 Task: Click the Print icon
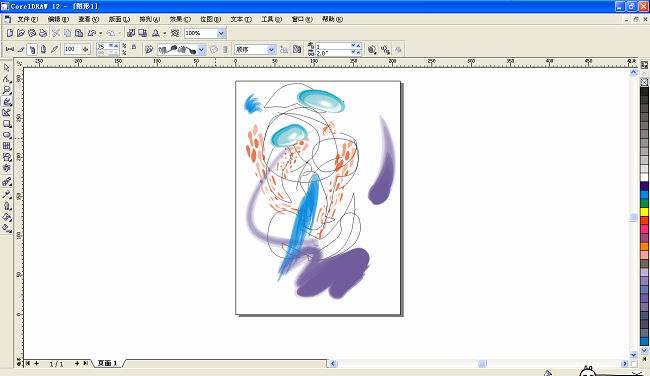coord(43,33)
